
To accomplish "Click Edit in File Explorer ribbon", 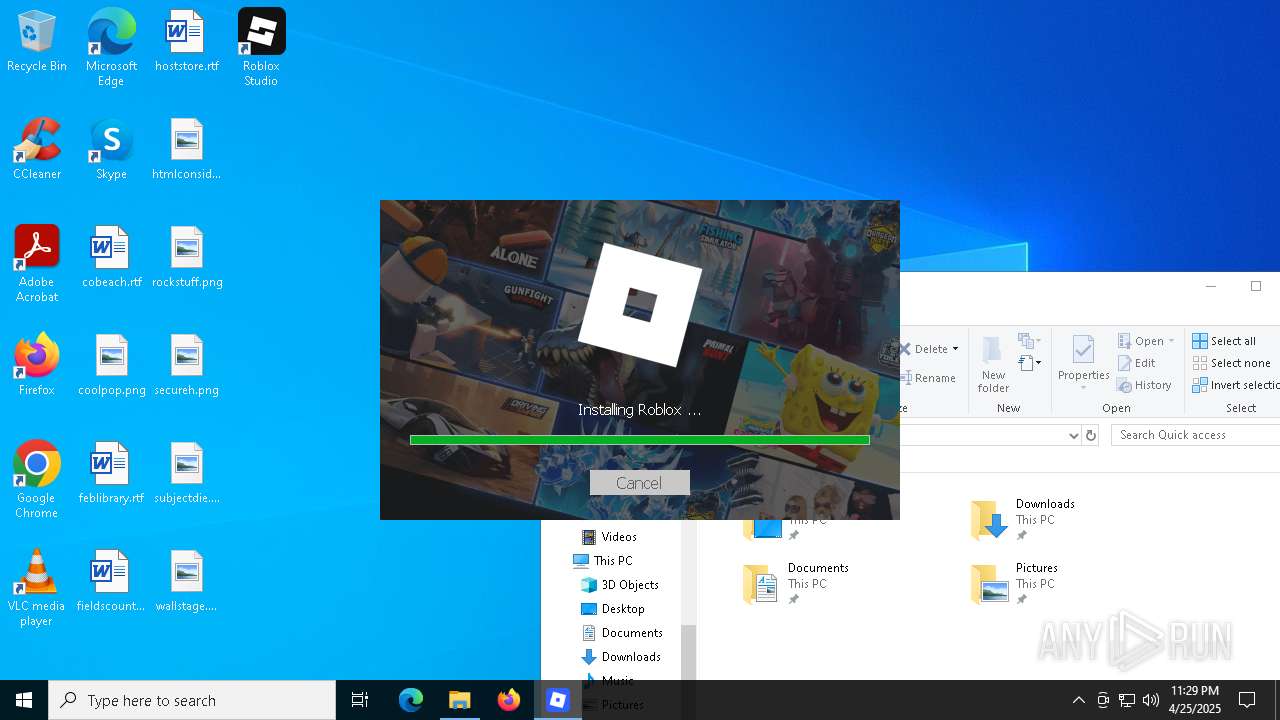I will coord(1137,363).
